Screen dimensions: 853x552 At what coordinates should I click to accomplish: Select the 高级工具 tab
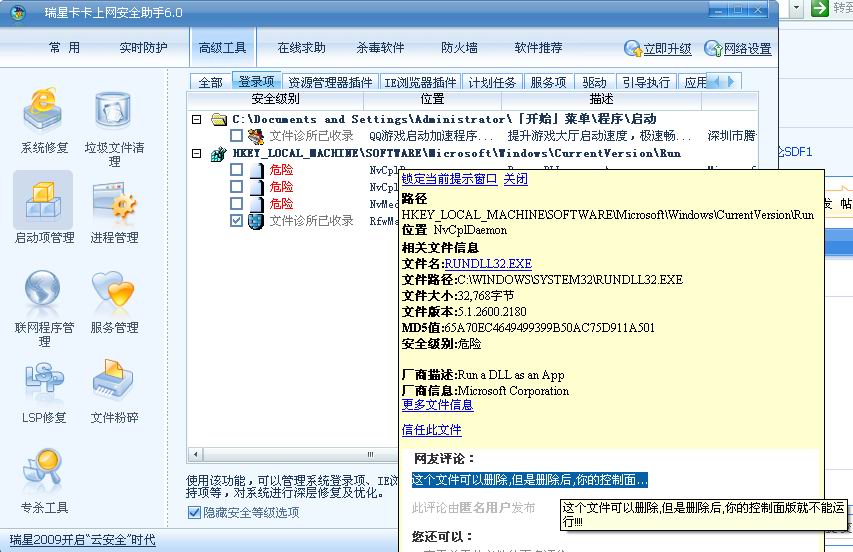(x=222, y=48)
